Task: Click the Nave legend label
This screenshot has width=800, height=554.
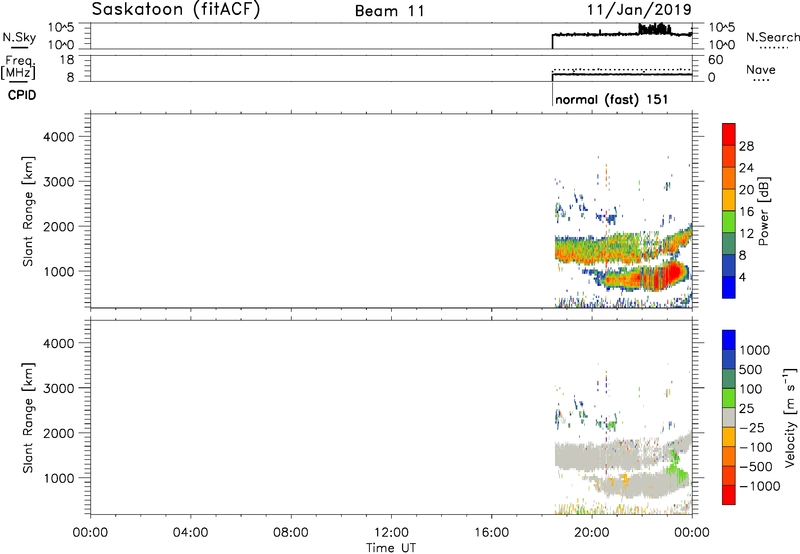Action: [761, 69]
